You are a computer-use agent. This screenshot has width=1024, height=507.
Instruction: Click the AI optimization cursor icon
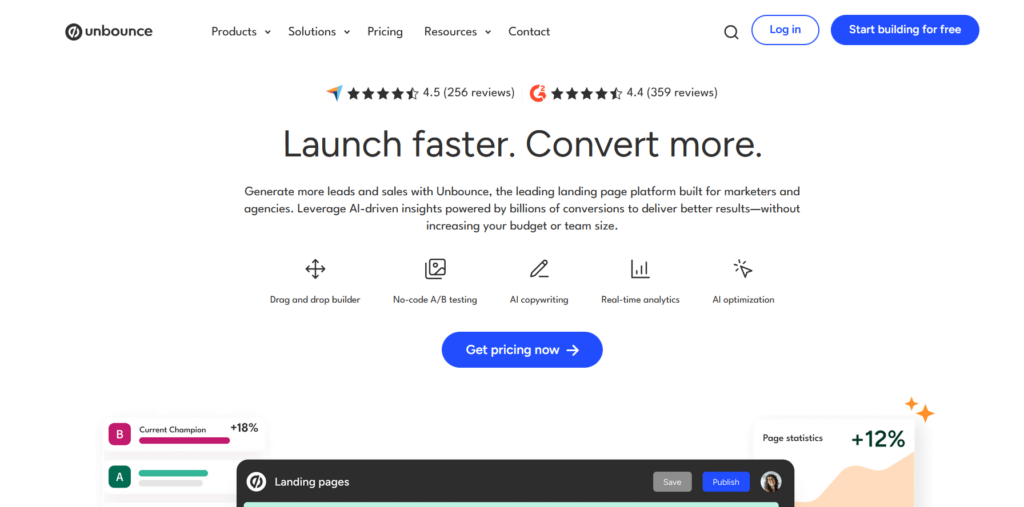[742, 269]
